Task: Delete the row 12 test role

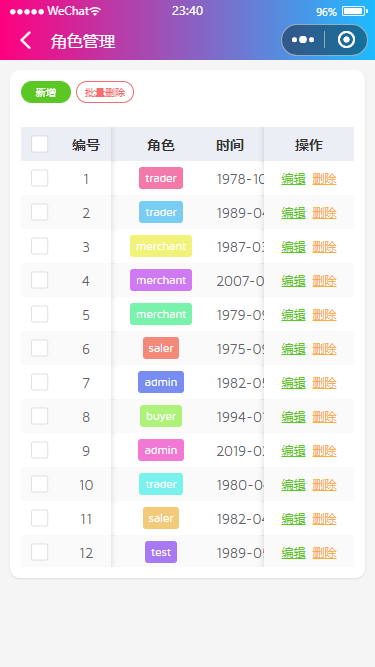Action: [324, 553]
